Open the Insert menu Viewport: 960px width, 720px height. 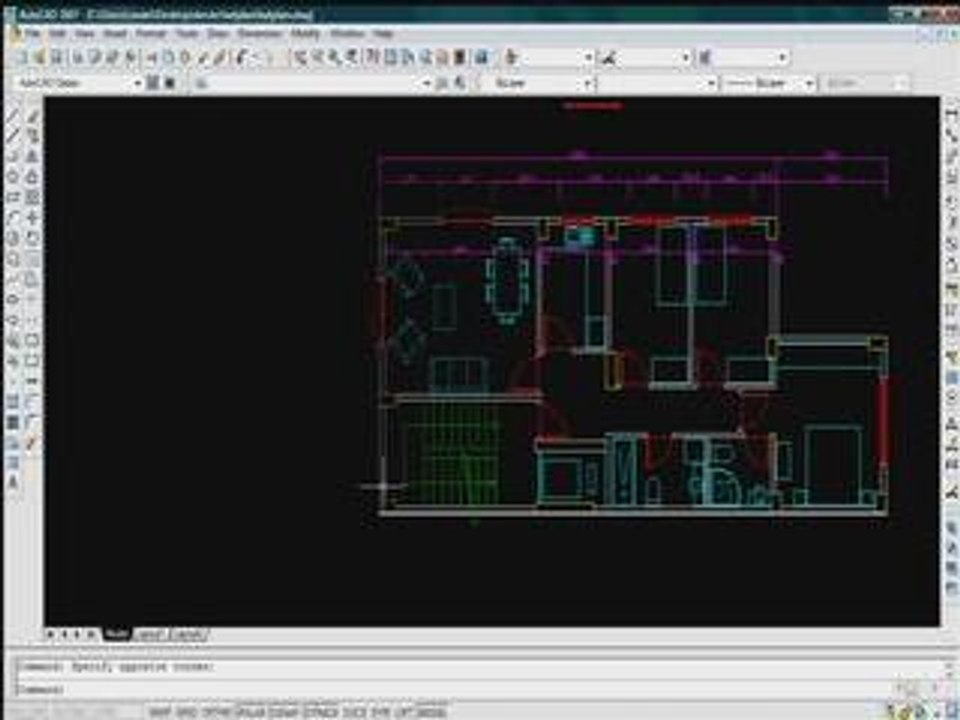(116, 33)
